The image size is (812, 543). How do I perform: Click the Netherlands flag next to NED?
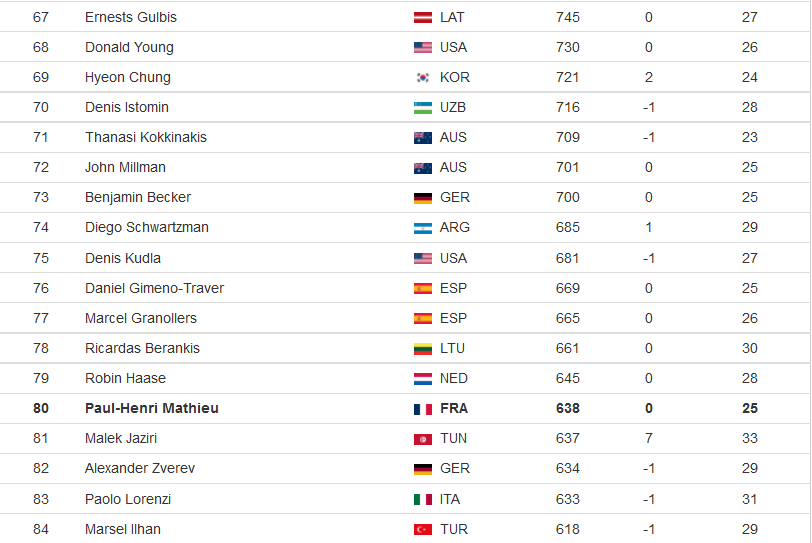[x=423, y=379]
